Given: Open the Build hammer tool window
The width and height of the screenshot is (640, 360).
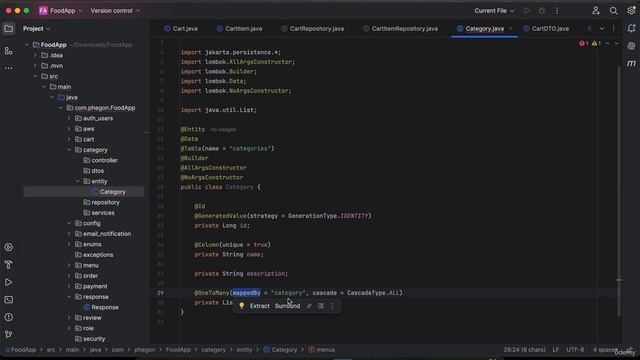Looking at the screenshot, I should coord(9,265).
